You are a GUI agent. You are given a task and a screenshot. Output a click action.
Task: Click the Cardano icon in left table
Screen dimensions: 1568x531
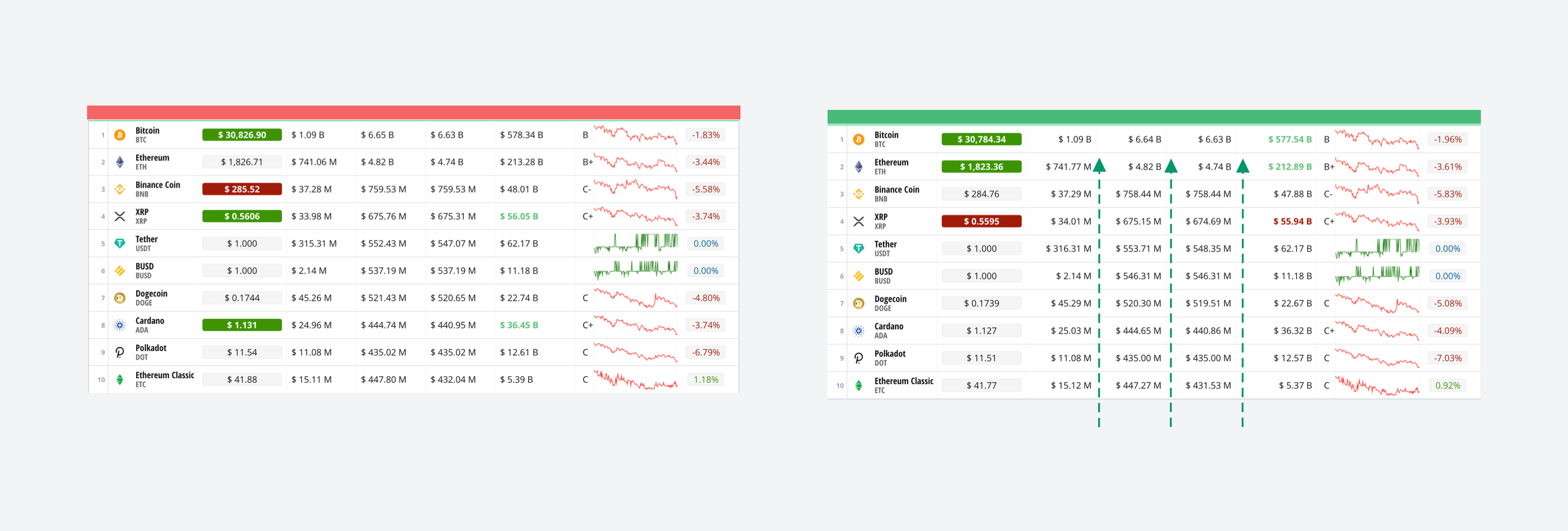120,325
